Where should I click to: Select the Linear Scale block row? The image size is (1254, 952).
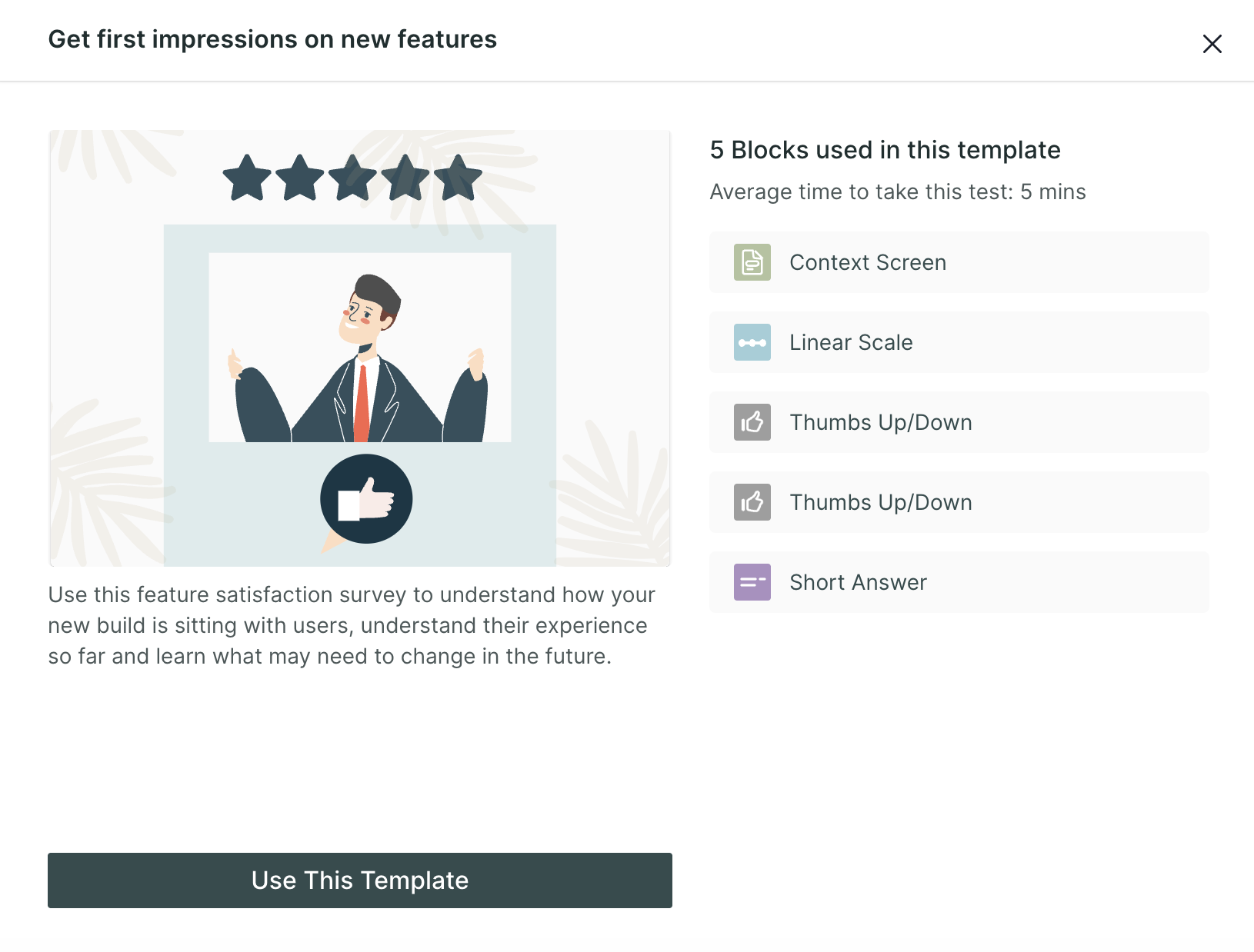959,342
